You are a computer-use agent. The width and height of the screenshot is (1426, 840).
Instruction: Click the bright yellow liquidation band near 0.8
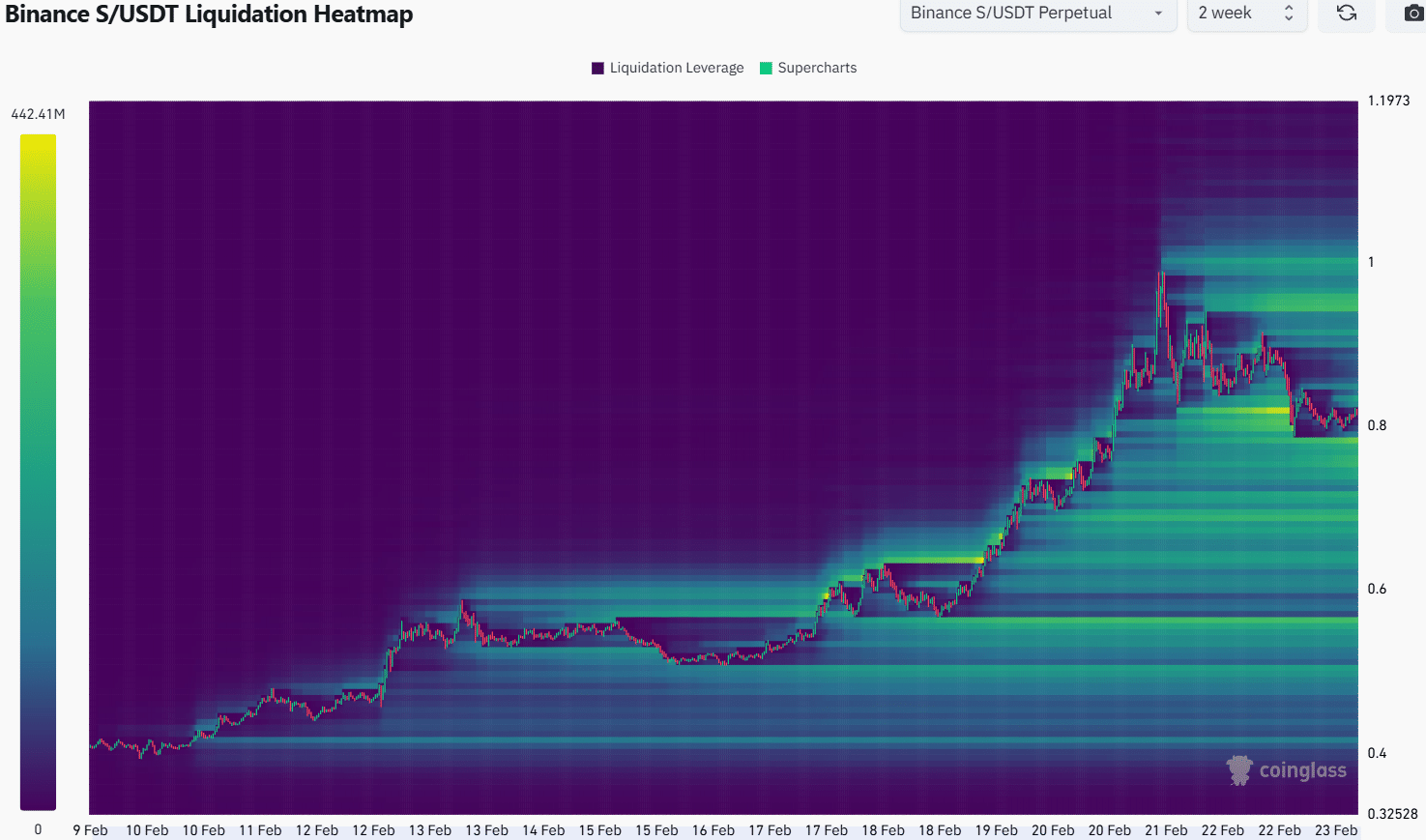click(x=1234, y=411)
